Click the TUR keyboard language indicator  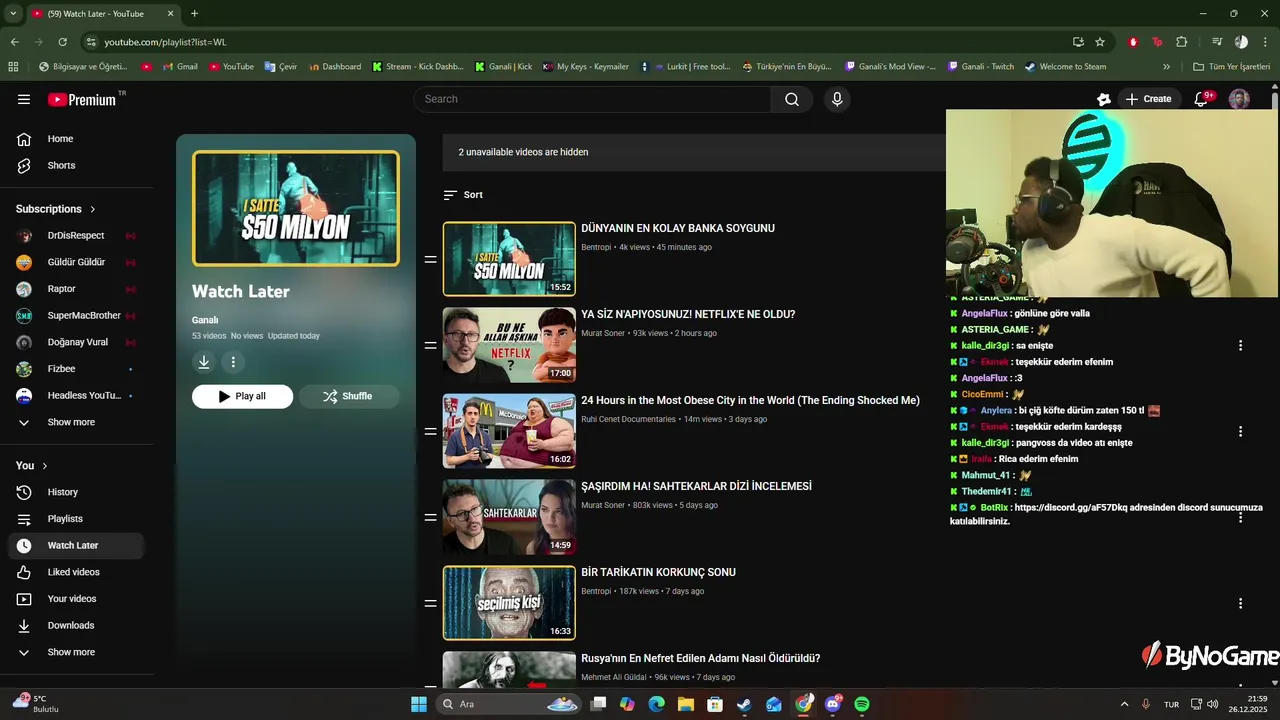coord(1171,704)
